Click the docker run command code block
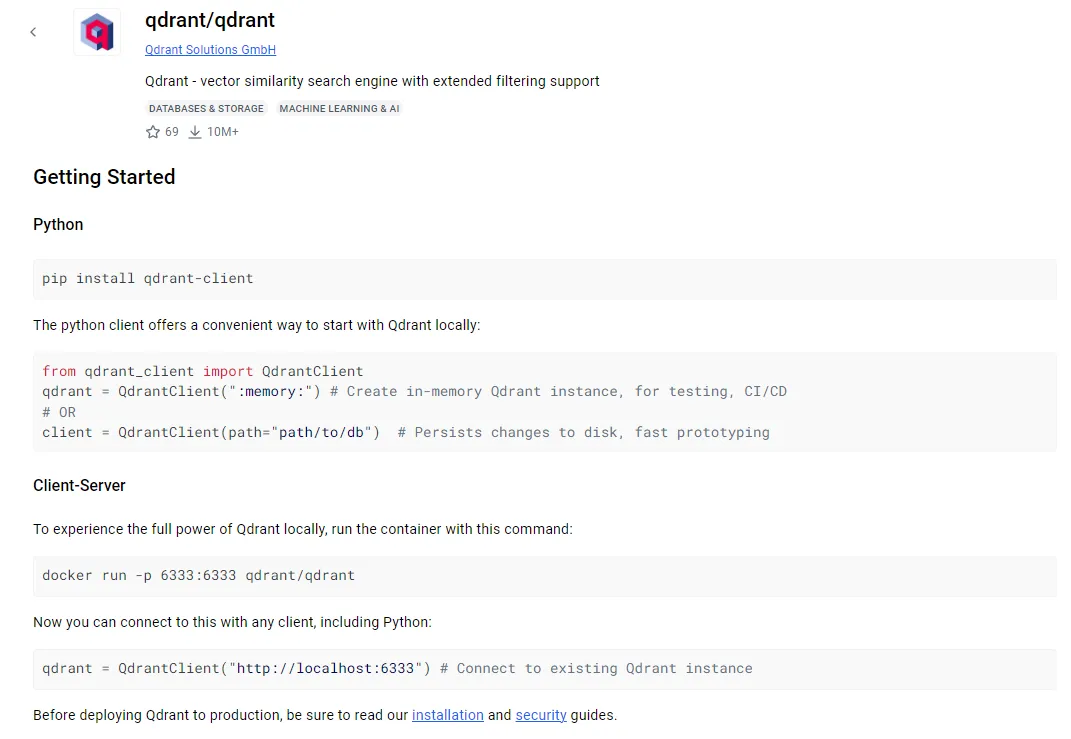 pos(545,576)
